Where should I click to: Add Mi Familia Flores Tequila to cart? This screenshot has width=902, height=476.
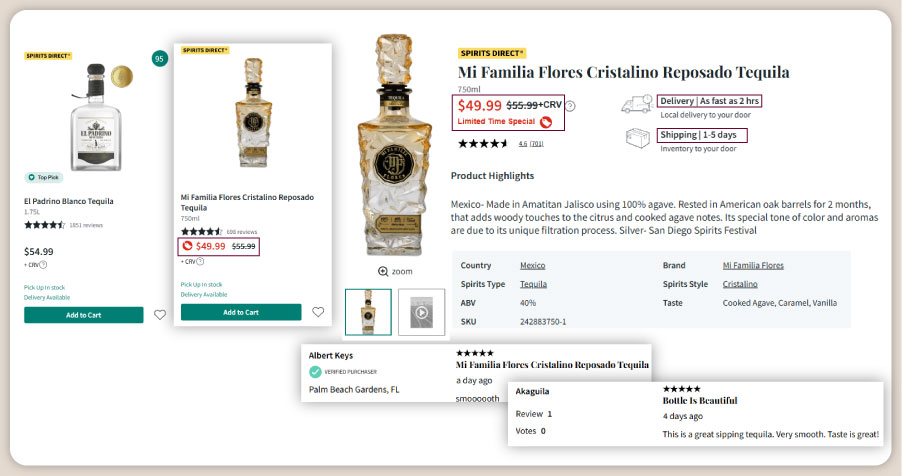[x=240, y=312]
